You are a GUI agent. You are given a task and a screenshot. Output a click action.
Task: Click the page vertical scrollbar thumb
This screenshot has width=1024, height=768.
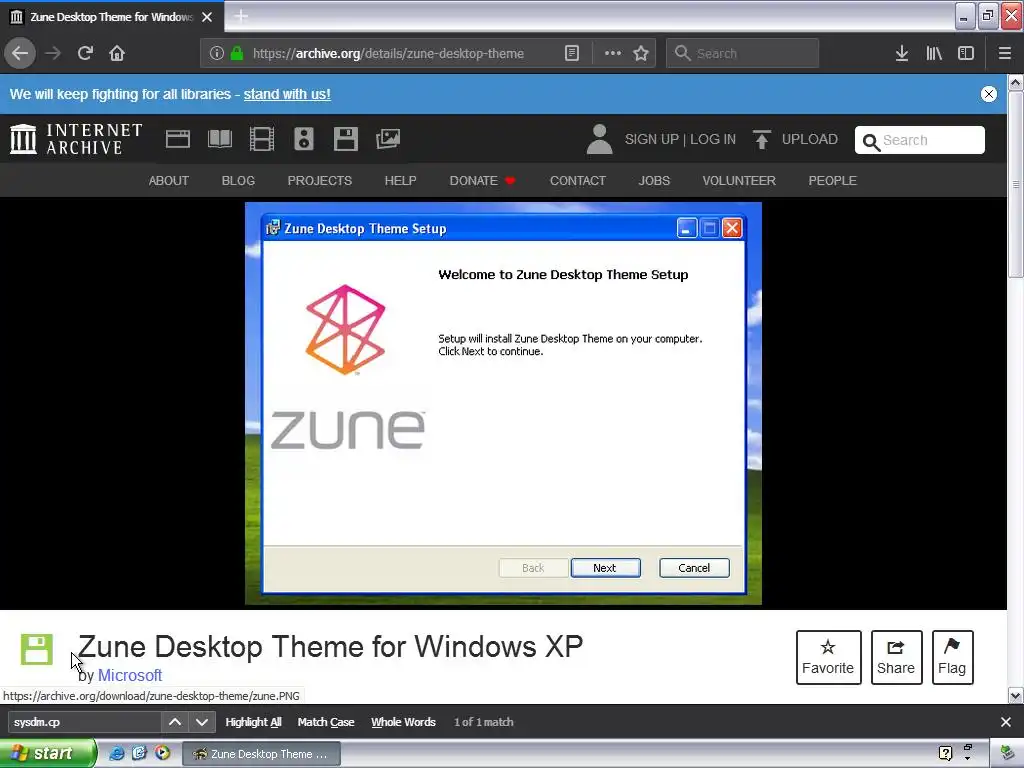1015,185
